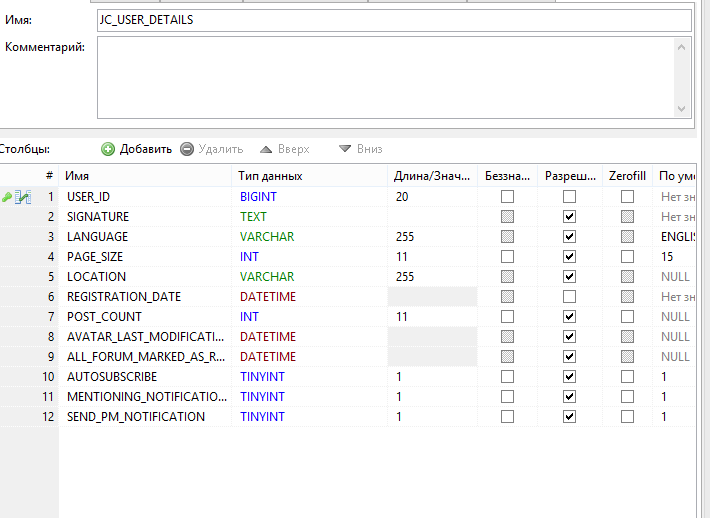Click the Удалить (remove column) minus icon
Viewport: 710px width, 518px height.
(x=187, y=149)
